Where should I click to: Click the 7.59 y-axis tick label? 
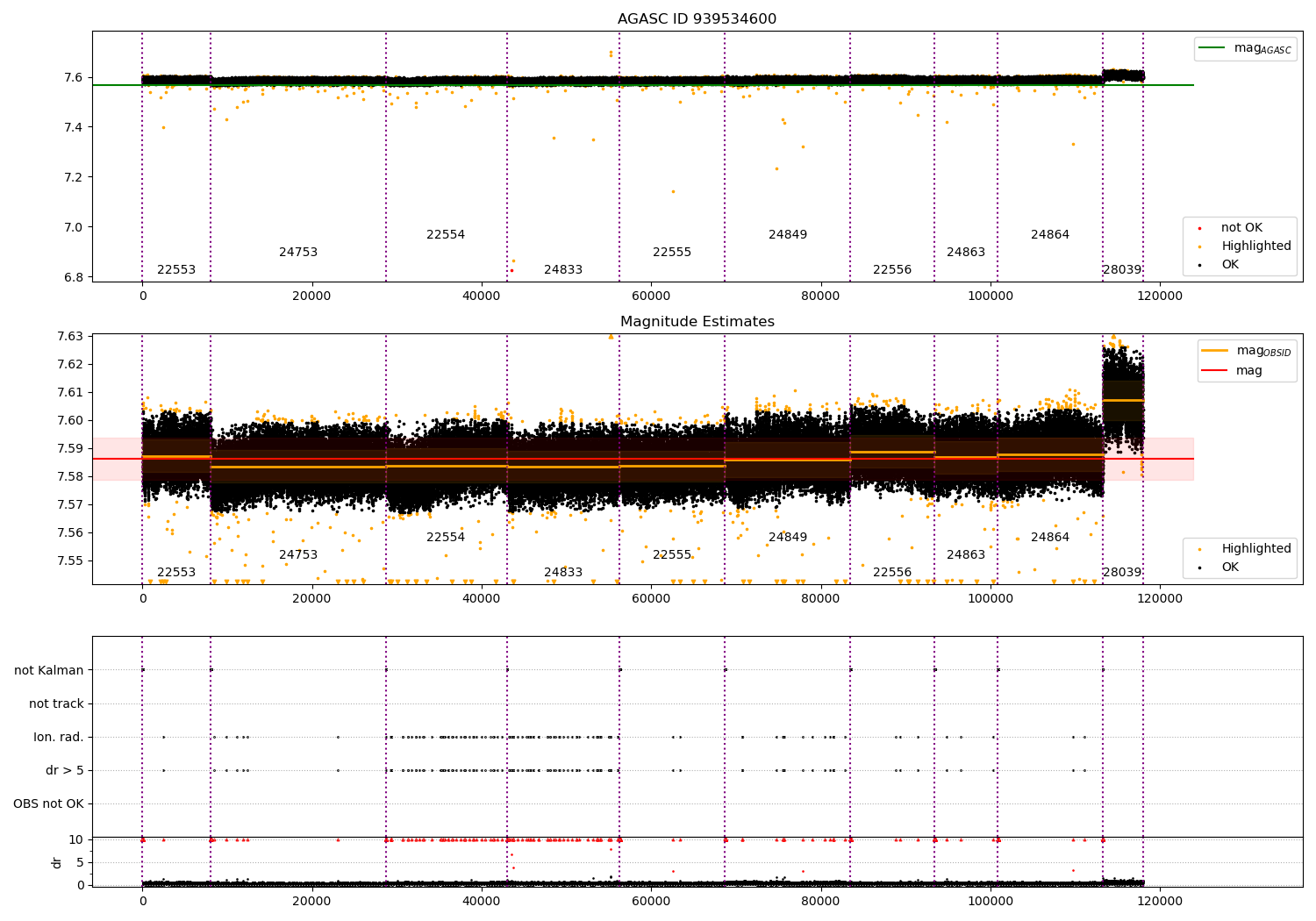point(70,449)
